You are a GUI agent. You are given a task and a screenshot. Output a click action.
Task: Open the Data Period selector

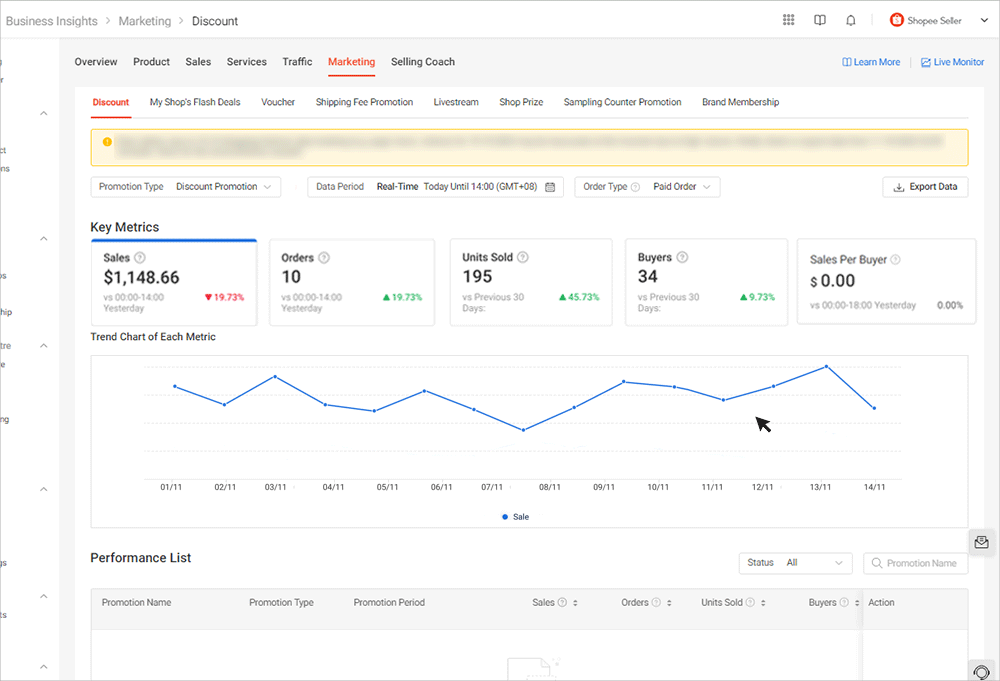click(x=436, y=187)
